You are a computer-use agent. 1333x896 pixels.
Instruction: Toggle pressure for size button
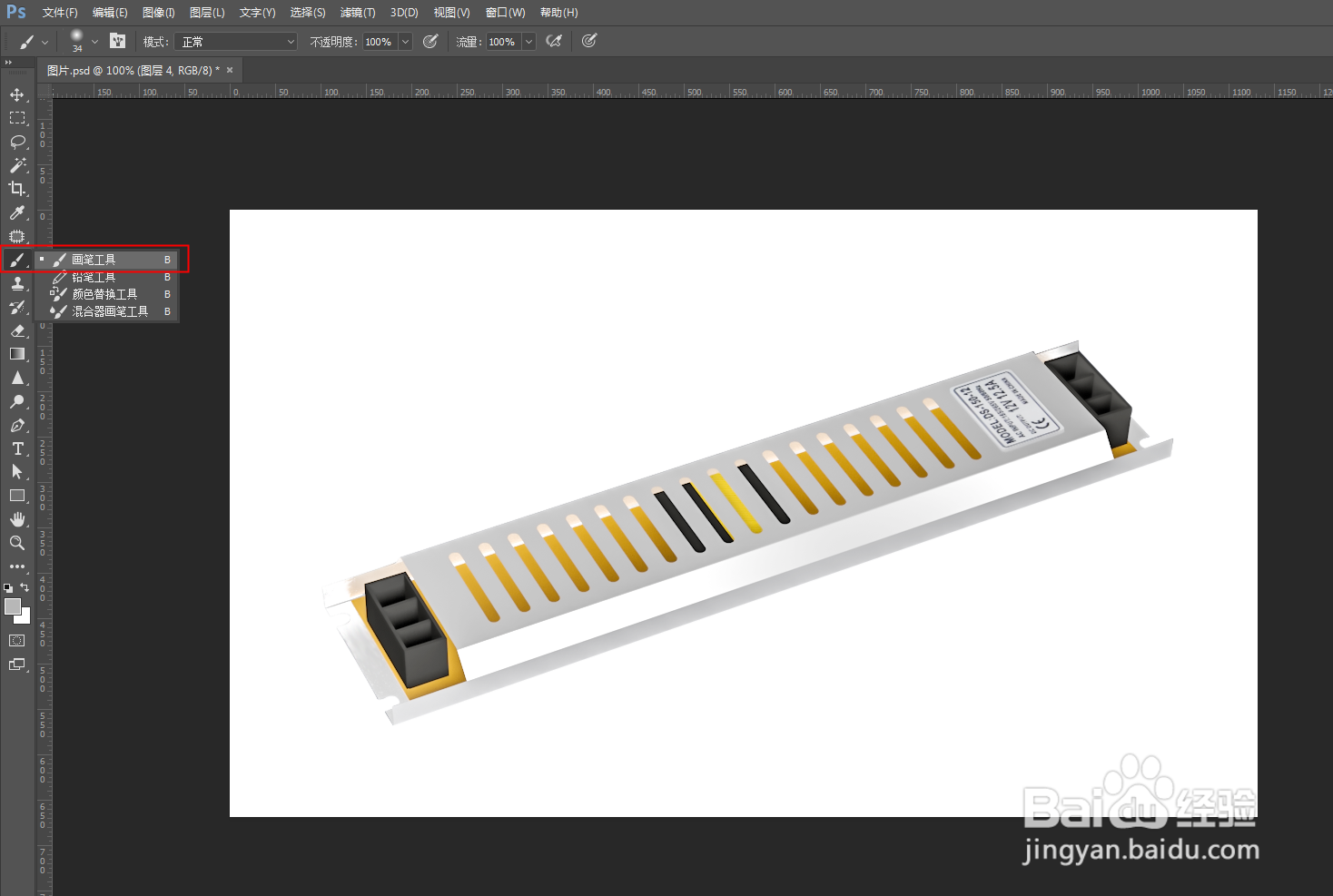pos(589,41)
